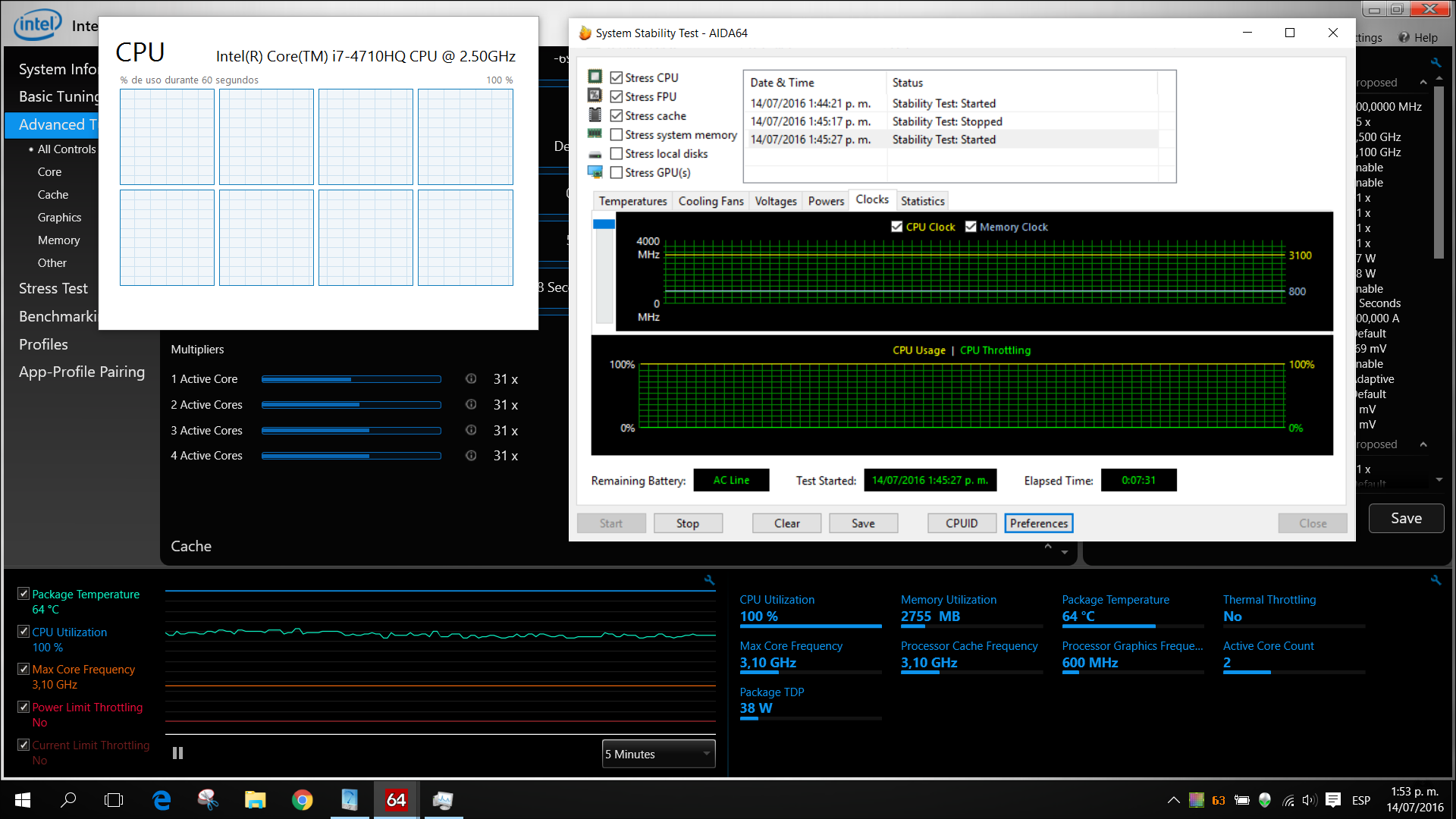The image size is (1456, 819).
Task: Click the Stress CPU chip icon
Action: [x=595, y=77]
